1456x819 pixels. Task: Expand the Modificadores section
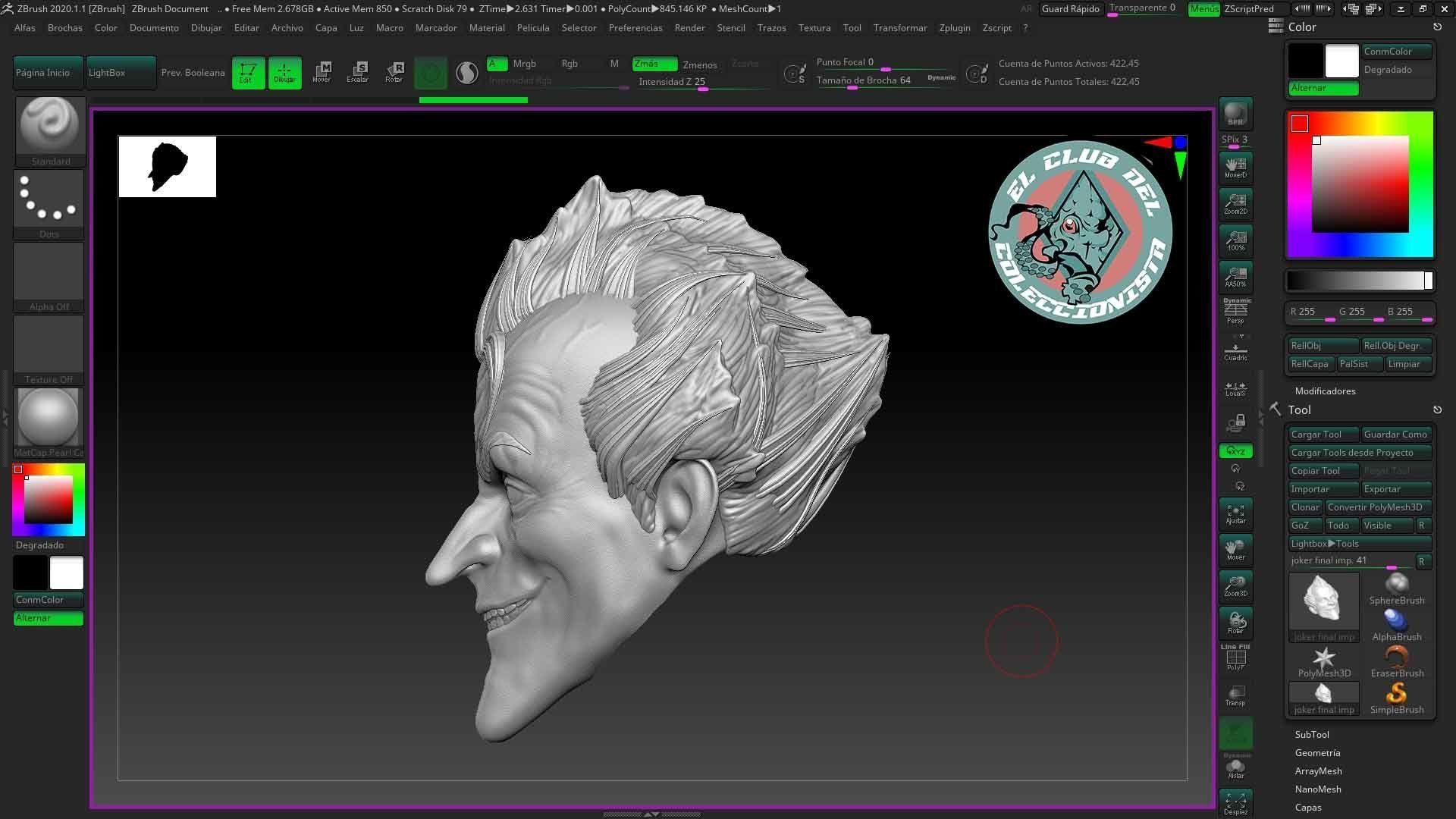1325,391
